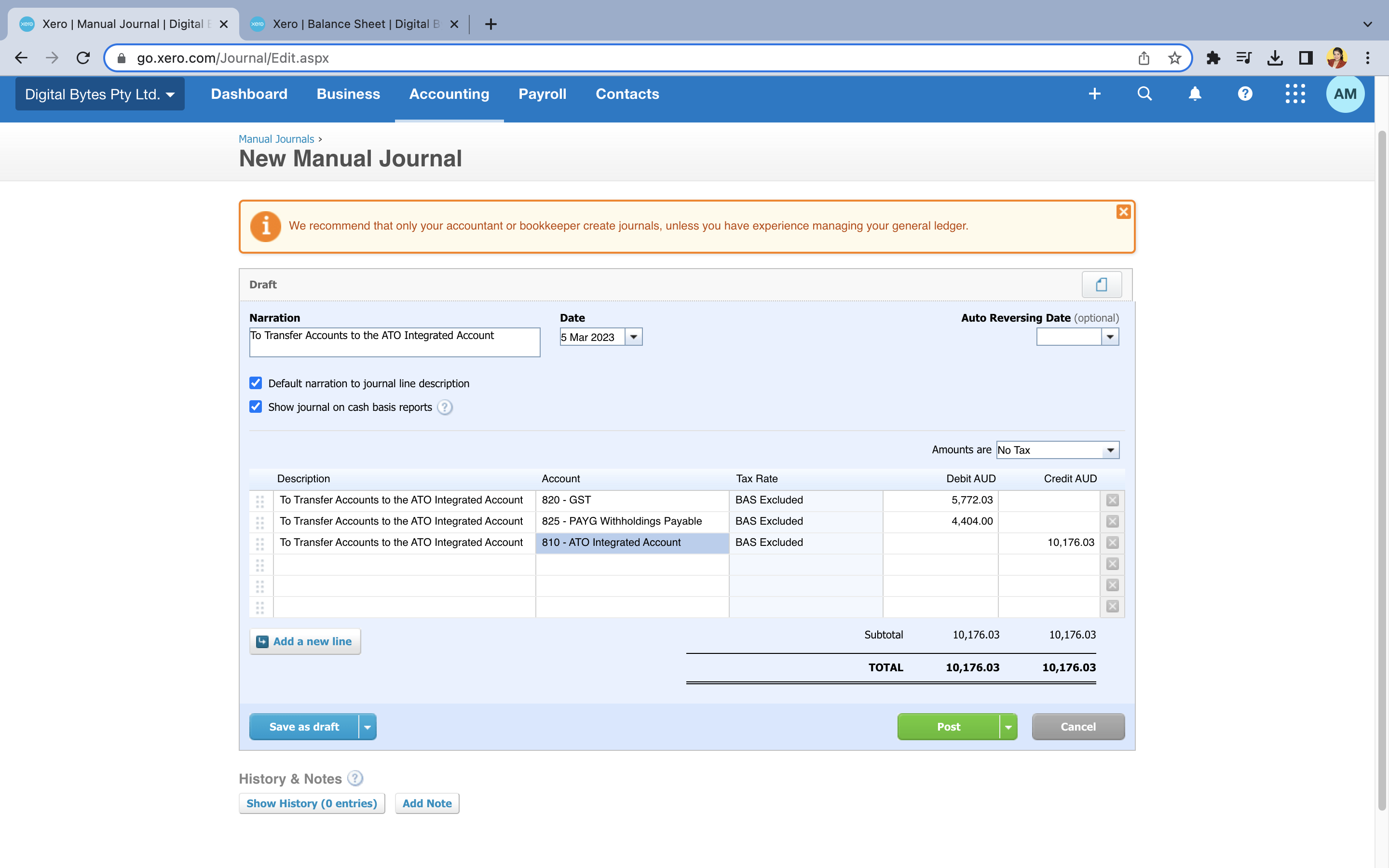Switch to the Balance Sheet browser tab
The height and width of the screenshot is (868, 1389).
point(354,24)
